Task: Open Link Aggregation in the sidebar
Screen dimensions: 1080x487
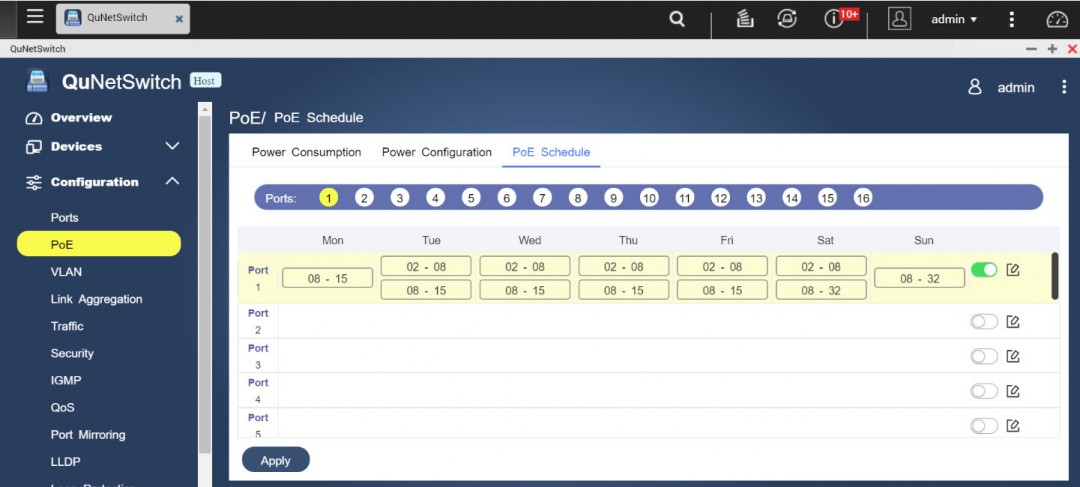Action: (98, 299)
